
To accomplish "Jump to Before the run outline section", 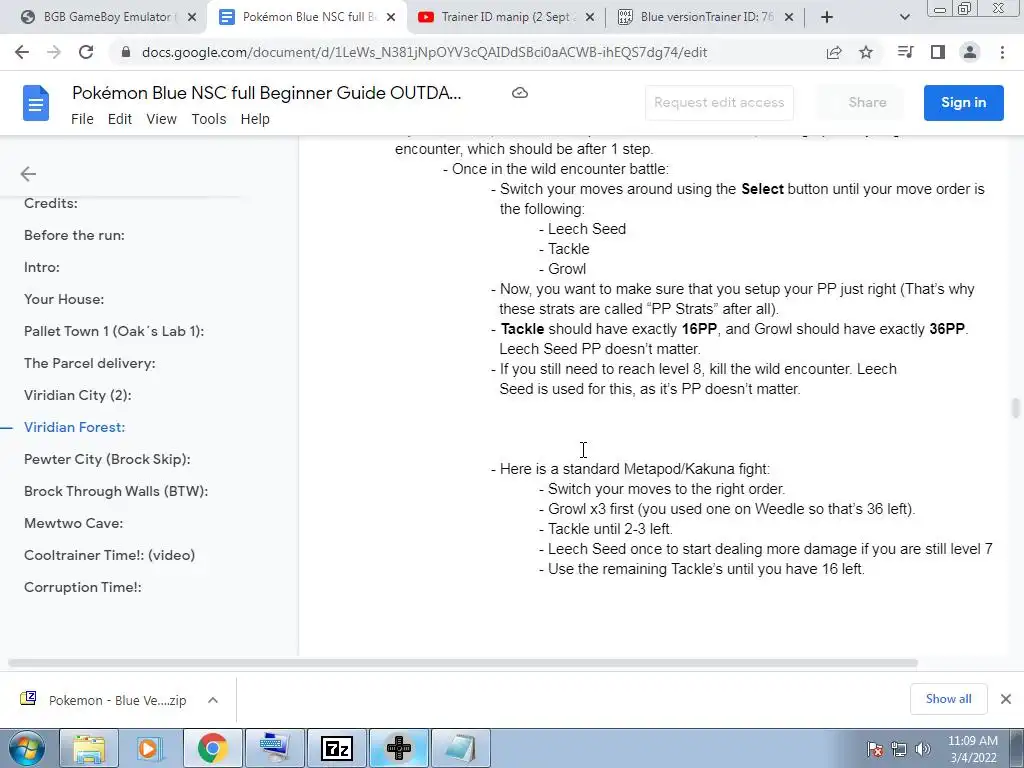I will (x=74, y=235).
